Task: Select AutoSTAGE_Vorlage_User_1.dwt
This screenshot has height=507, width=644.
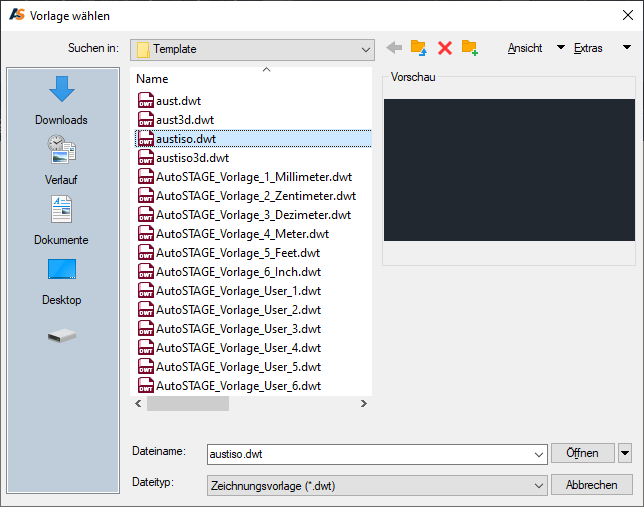Action: pos(238,291)
